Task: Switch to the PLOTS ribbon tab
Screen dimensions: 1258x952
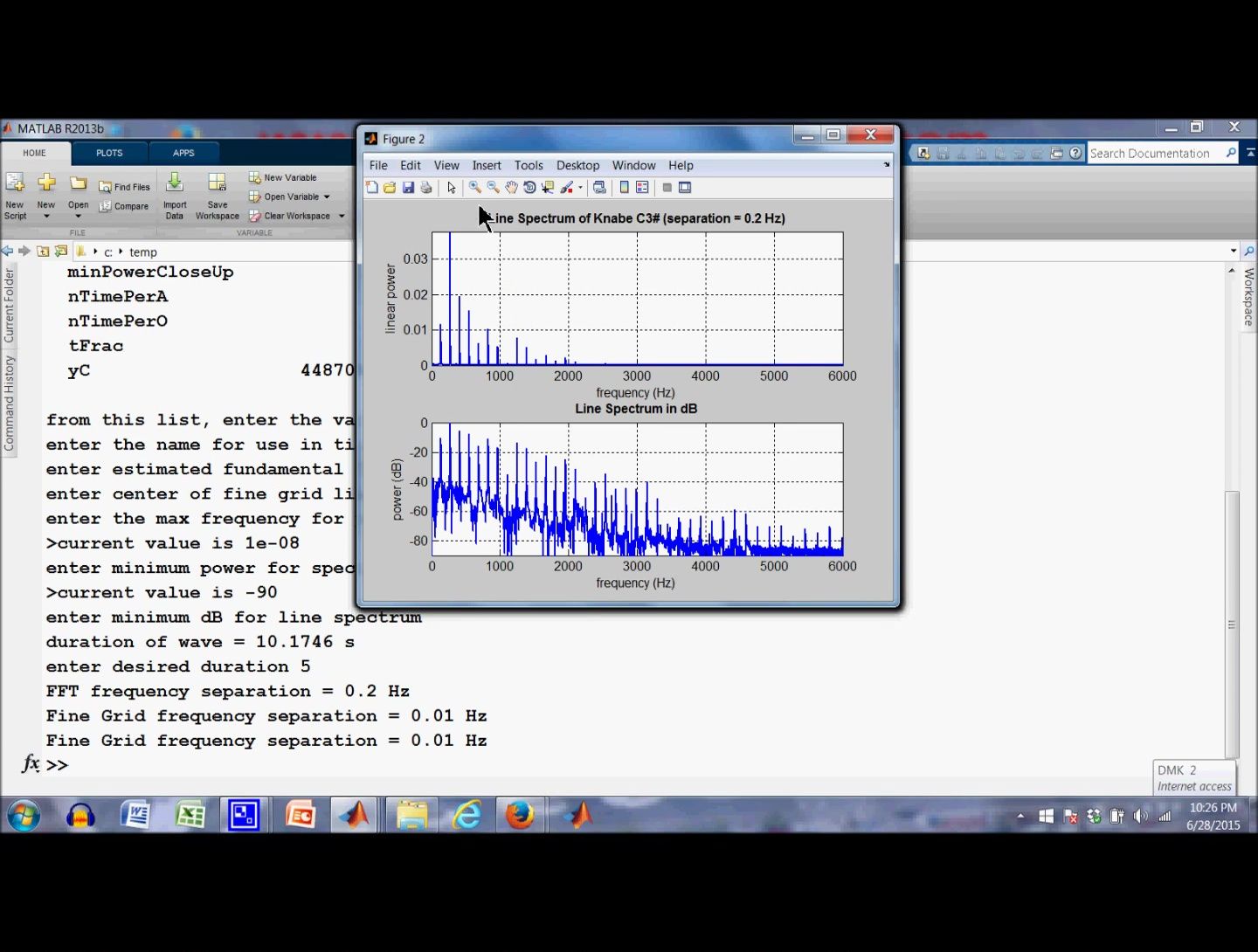Action: tap(109, 153)
